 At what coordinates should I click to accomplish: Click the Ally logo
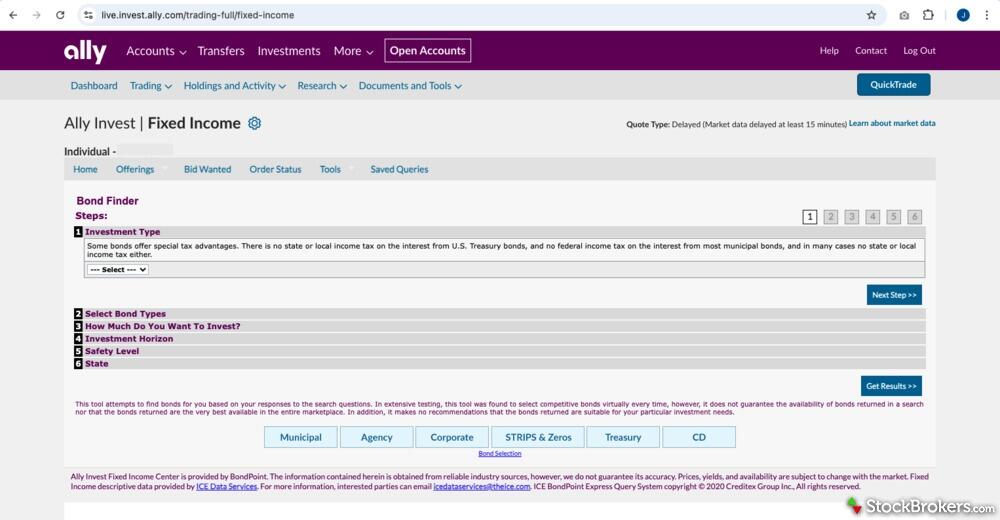[x=85, y=51]
